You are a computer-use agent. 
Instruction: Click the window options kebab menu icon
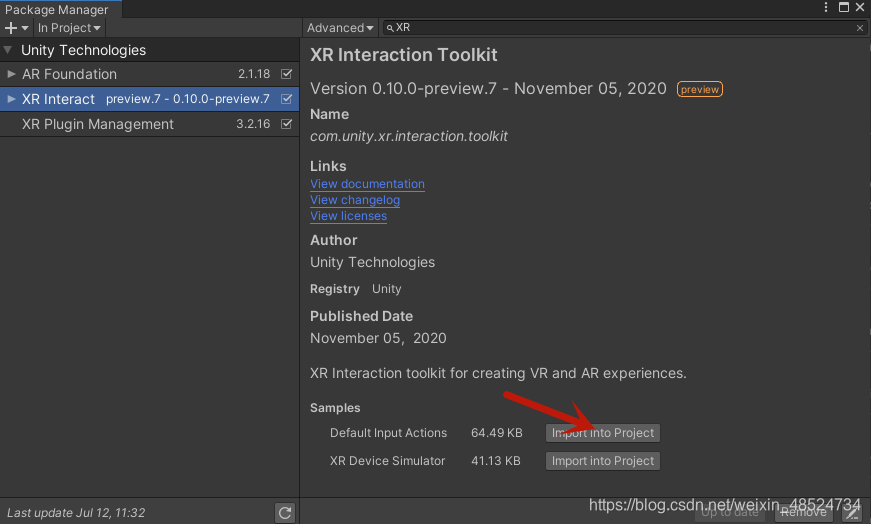point(822,8)
